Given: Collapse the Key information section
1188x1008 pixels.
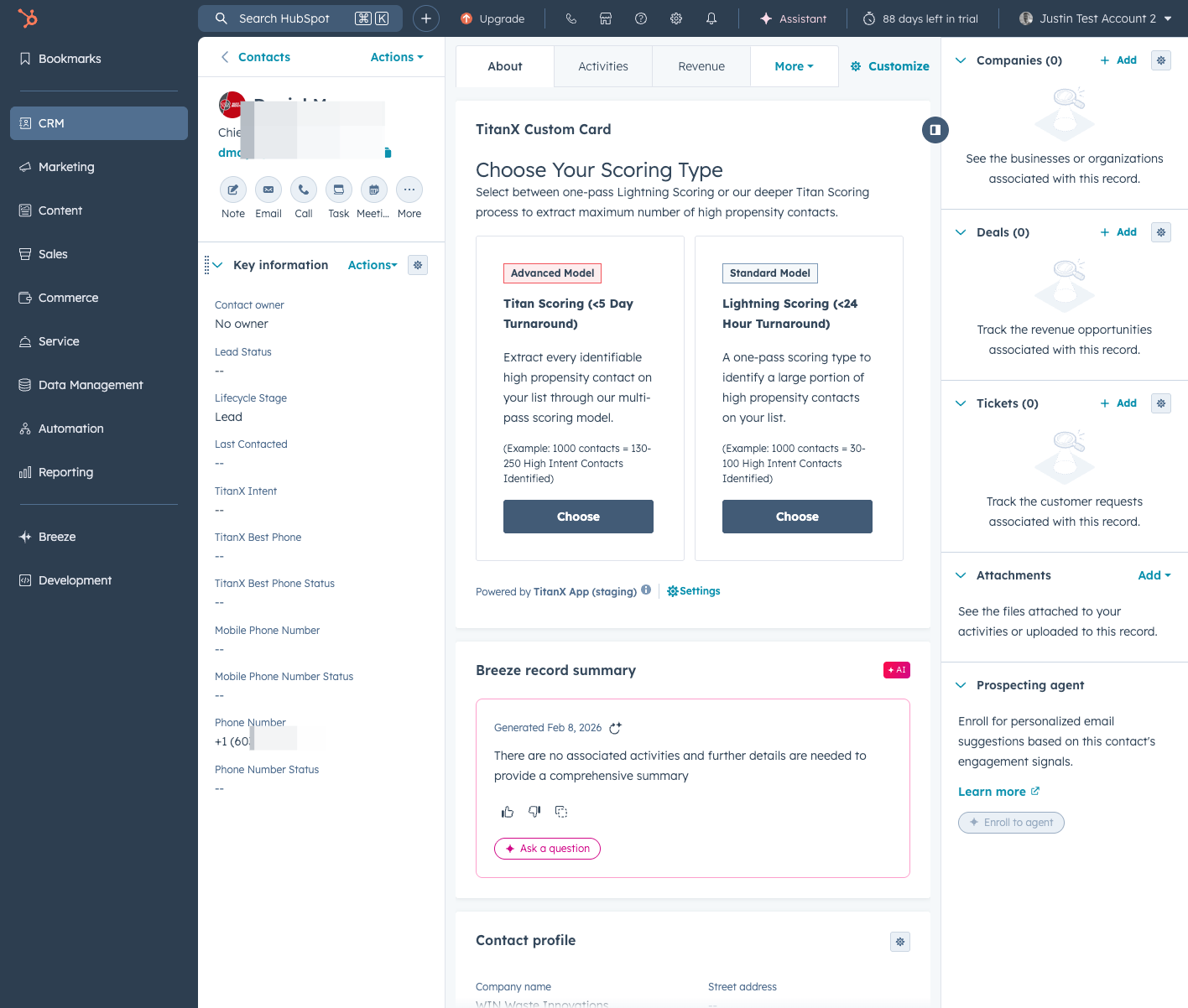Looking at the screenshot, I should coord(218,265).
